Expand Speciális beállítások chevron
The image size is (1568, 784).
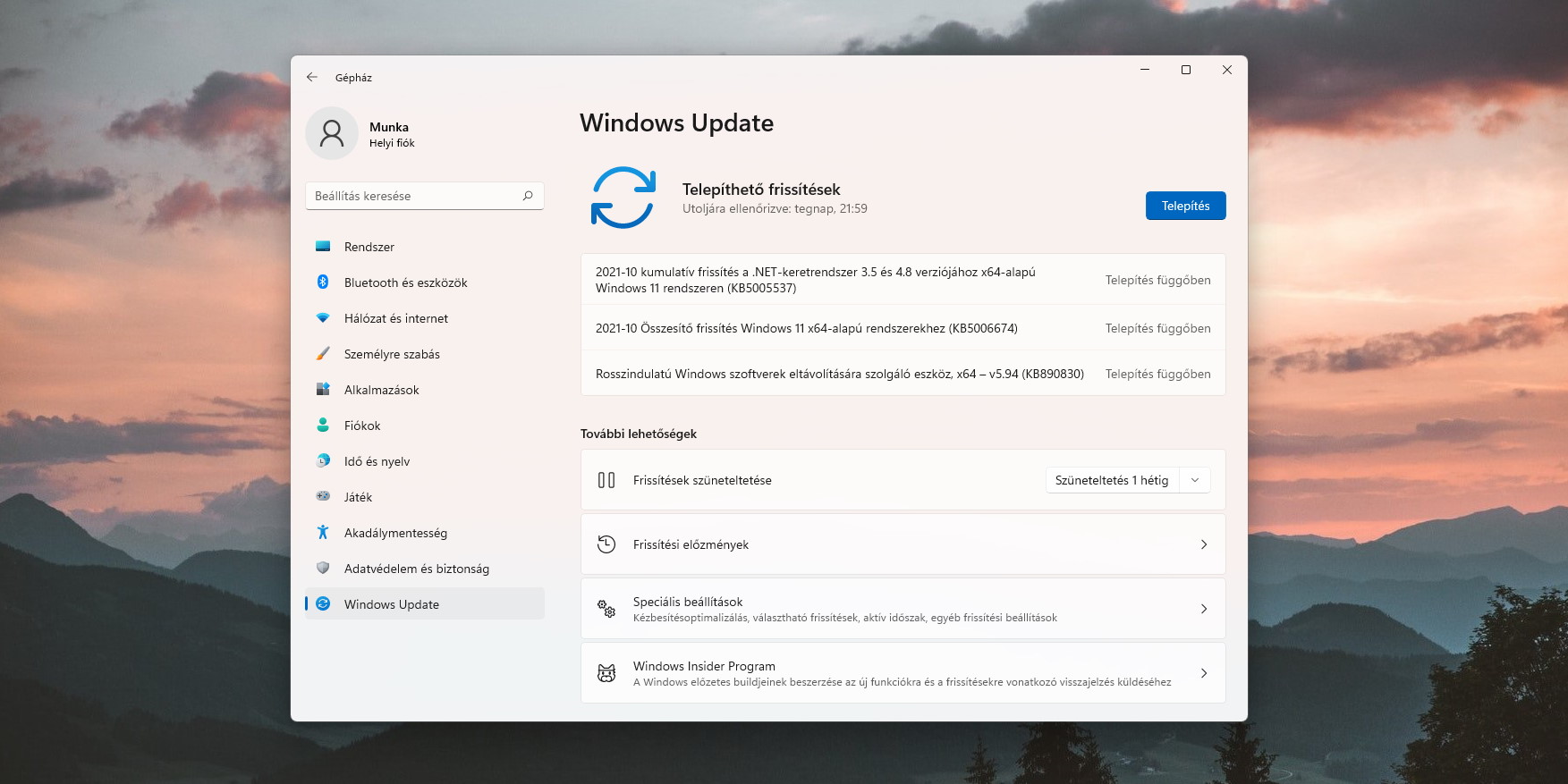[x=1204, y=609]
